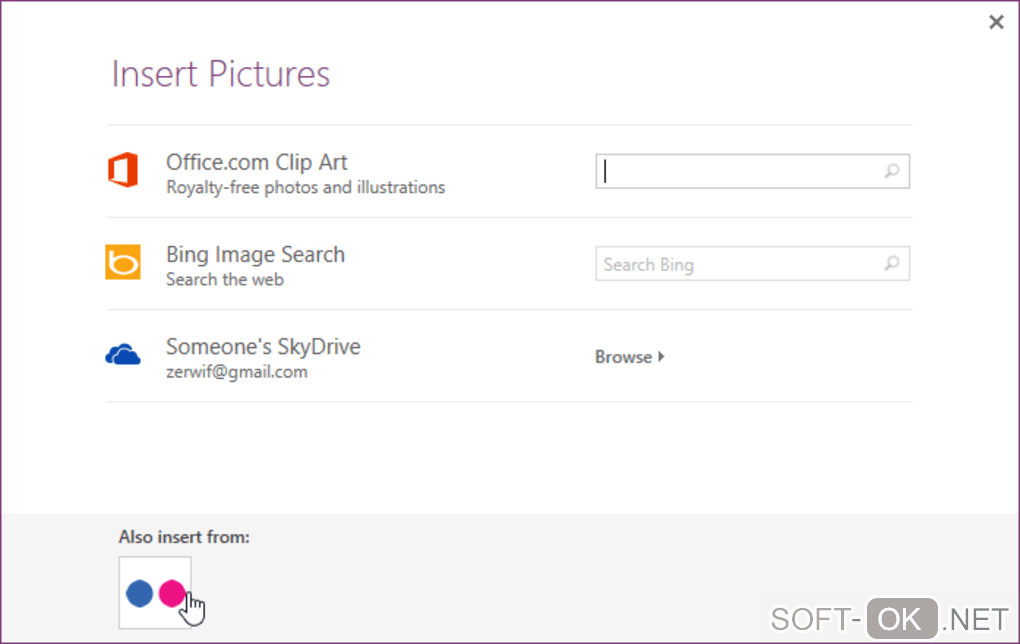Click the zerwif@gmail.com account text

(237, 372)
